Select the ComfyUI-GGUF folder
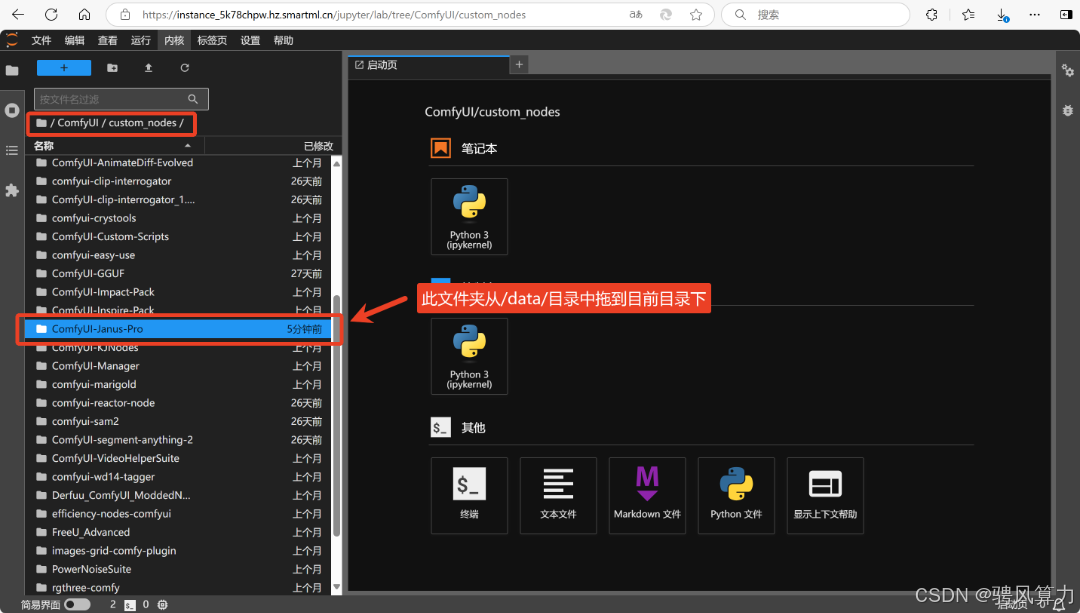 (x=178, y=273)
